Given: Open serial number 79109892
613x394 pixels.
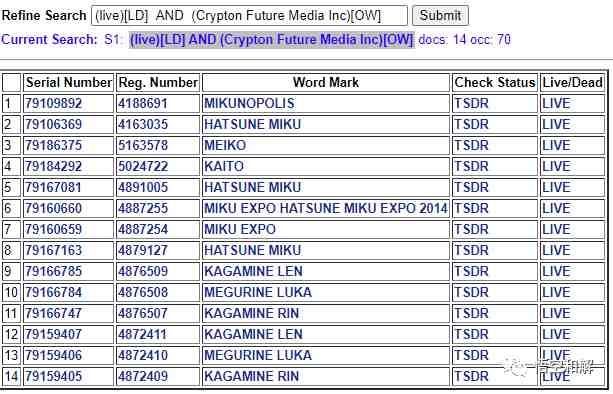Looking at the screenshot, I should point(54,104).
